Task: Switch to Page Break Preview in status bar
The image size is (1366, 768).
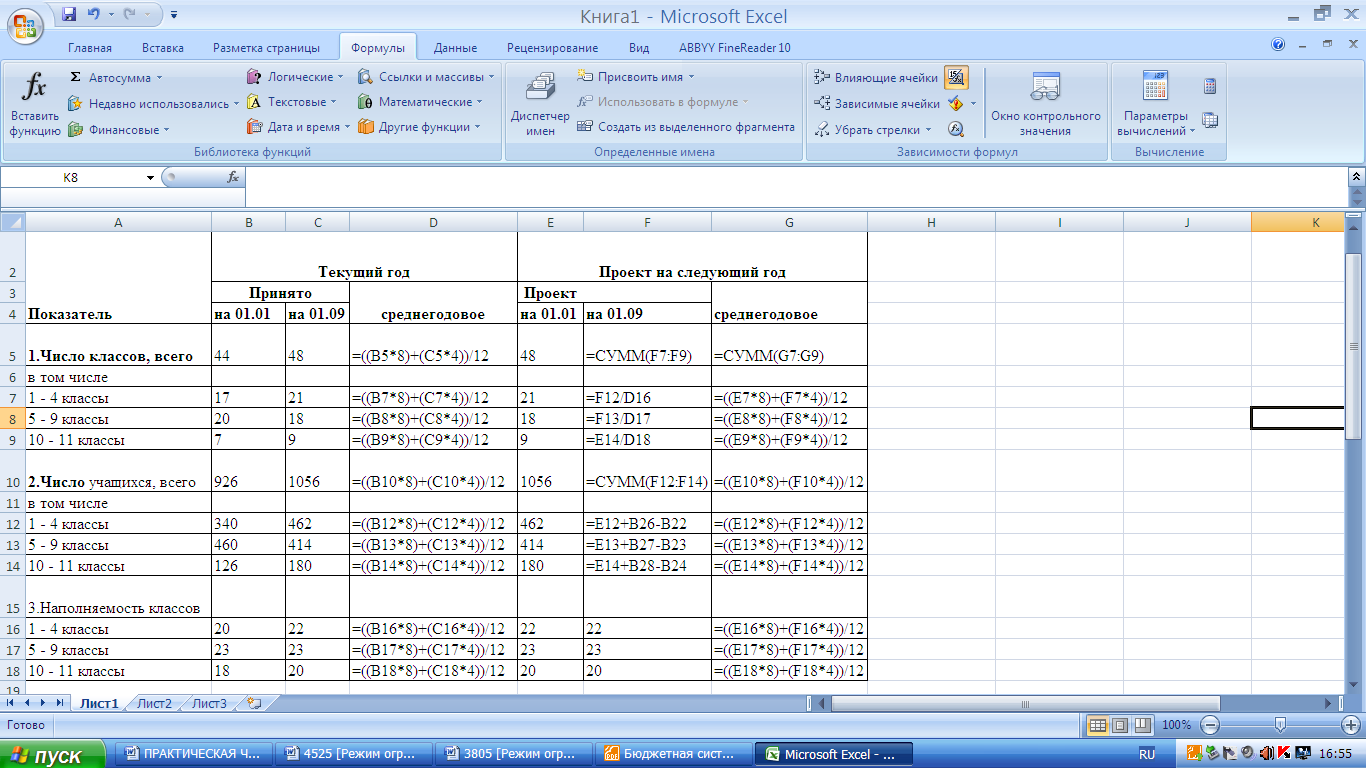Action: click(x=1142, y=724)
